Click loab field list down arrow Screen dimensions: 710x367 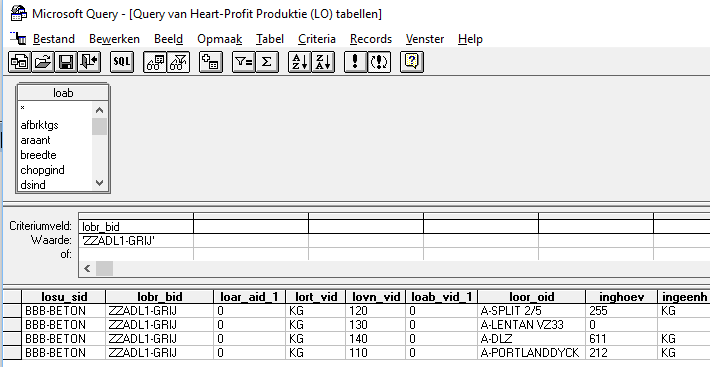(x=100, y=183)
